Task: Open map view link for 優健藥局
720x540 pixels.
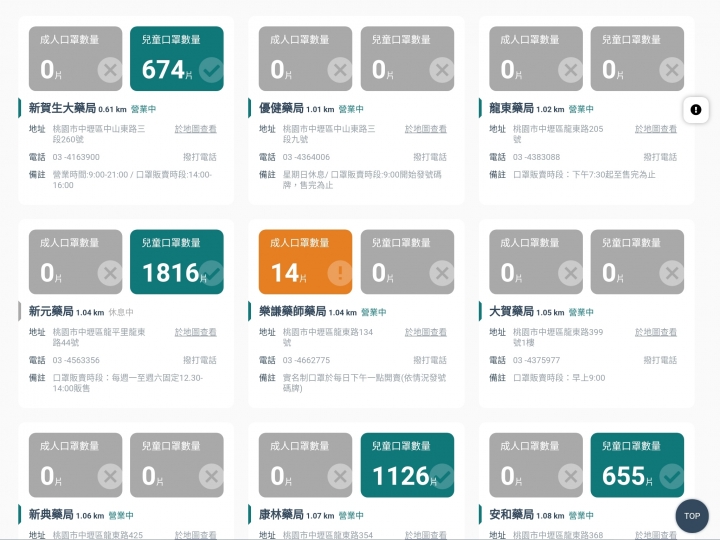Action: [426, 129]
